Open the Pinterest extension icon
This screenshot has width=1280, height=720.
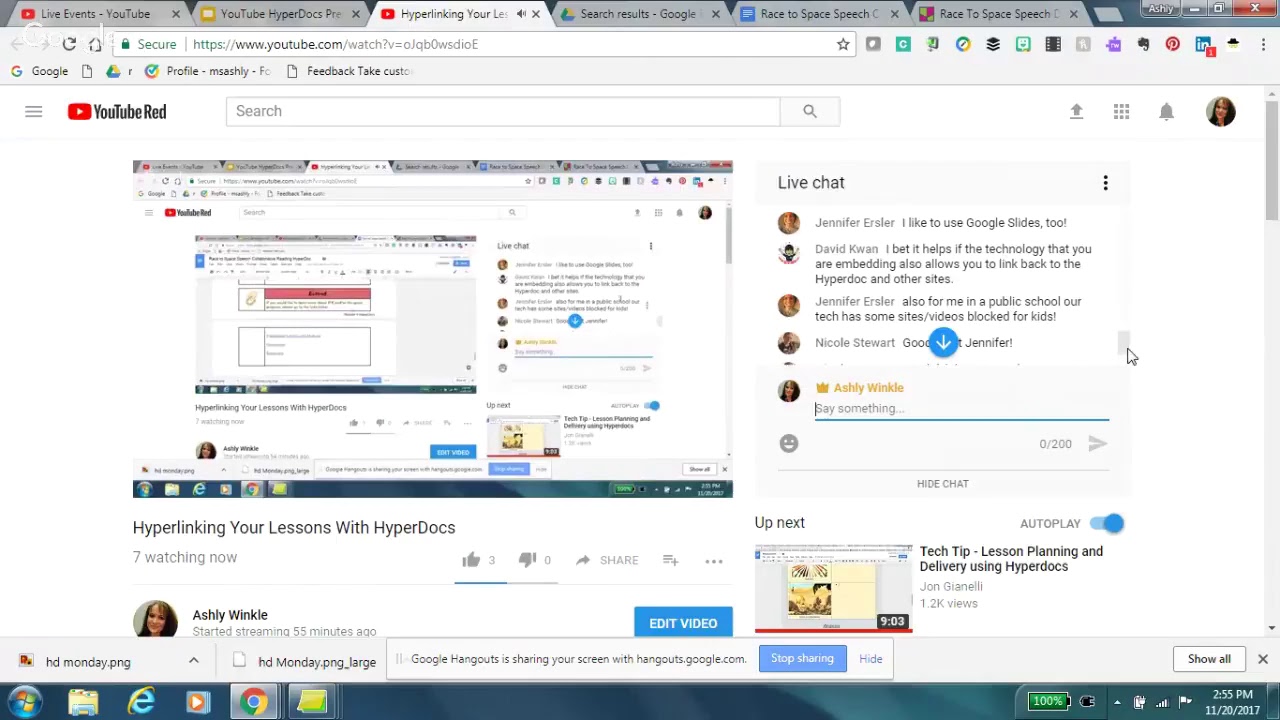click(1173, 44)
